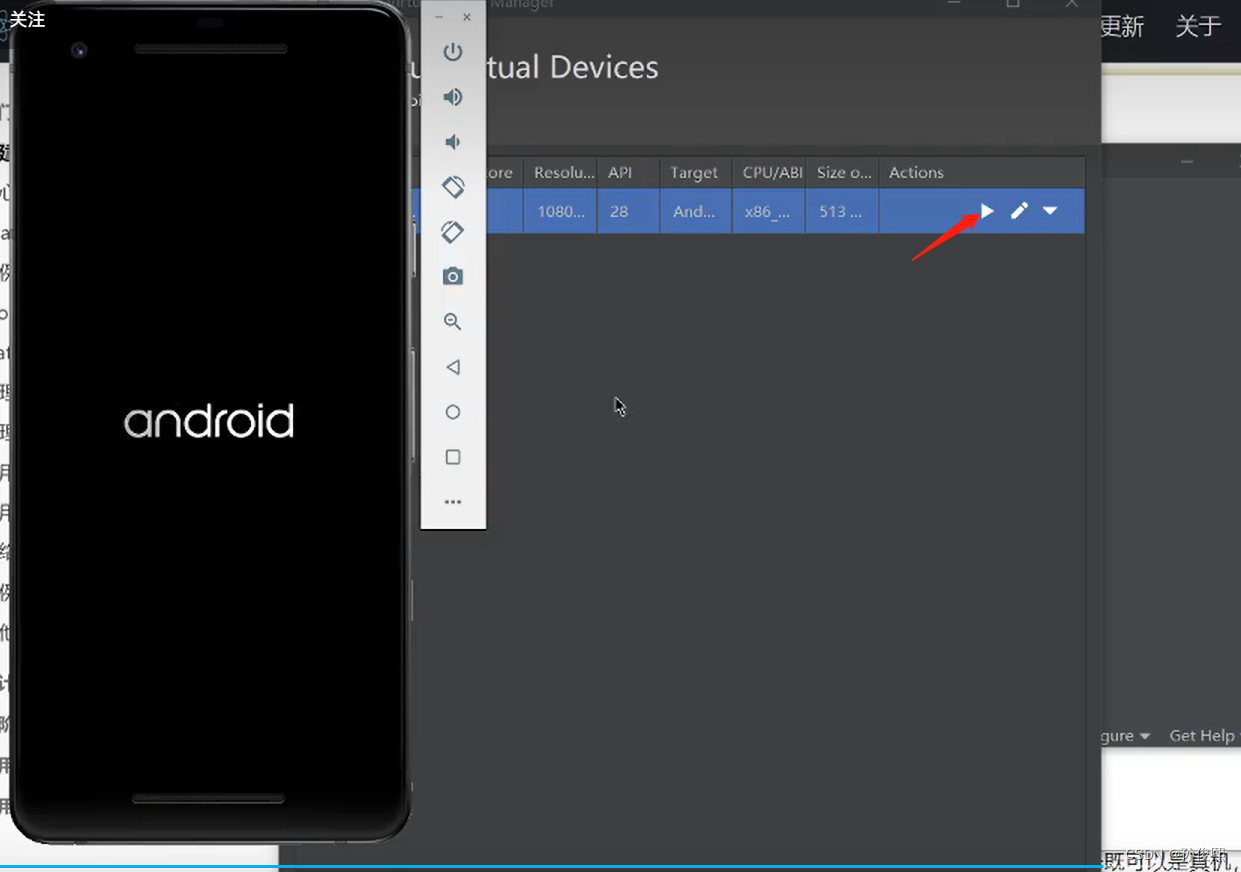Click the 关注 follow button
Image resolution: width=1241 pixels, height=872 pixels.
27,18
